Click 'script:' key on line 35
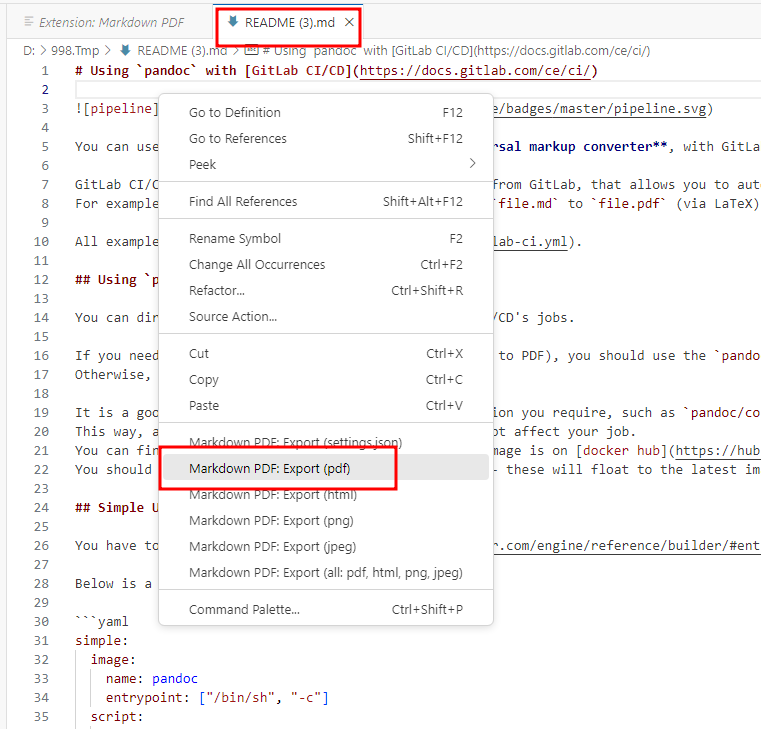The image size is (761, 729). click(x=117, y=717)
